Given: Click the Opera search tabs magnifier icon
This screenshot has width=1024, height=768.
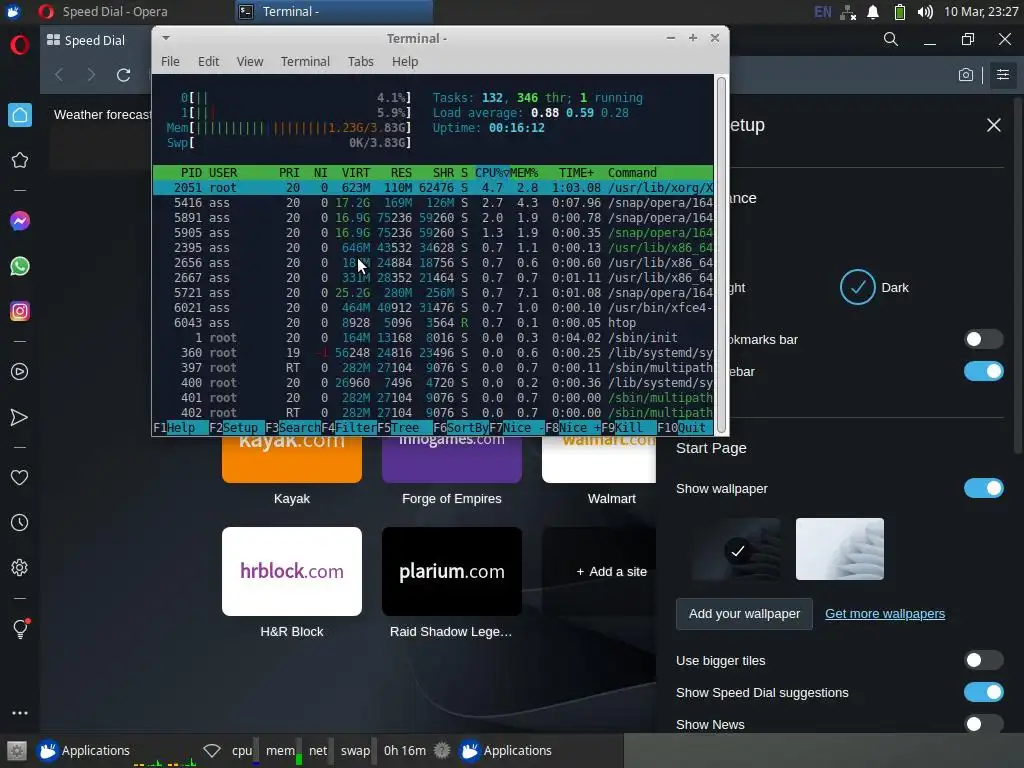Looking at the screenshot, I should (891, 39).
